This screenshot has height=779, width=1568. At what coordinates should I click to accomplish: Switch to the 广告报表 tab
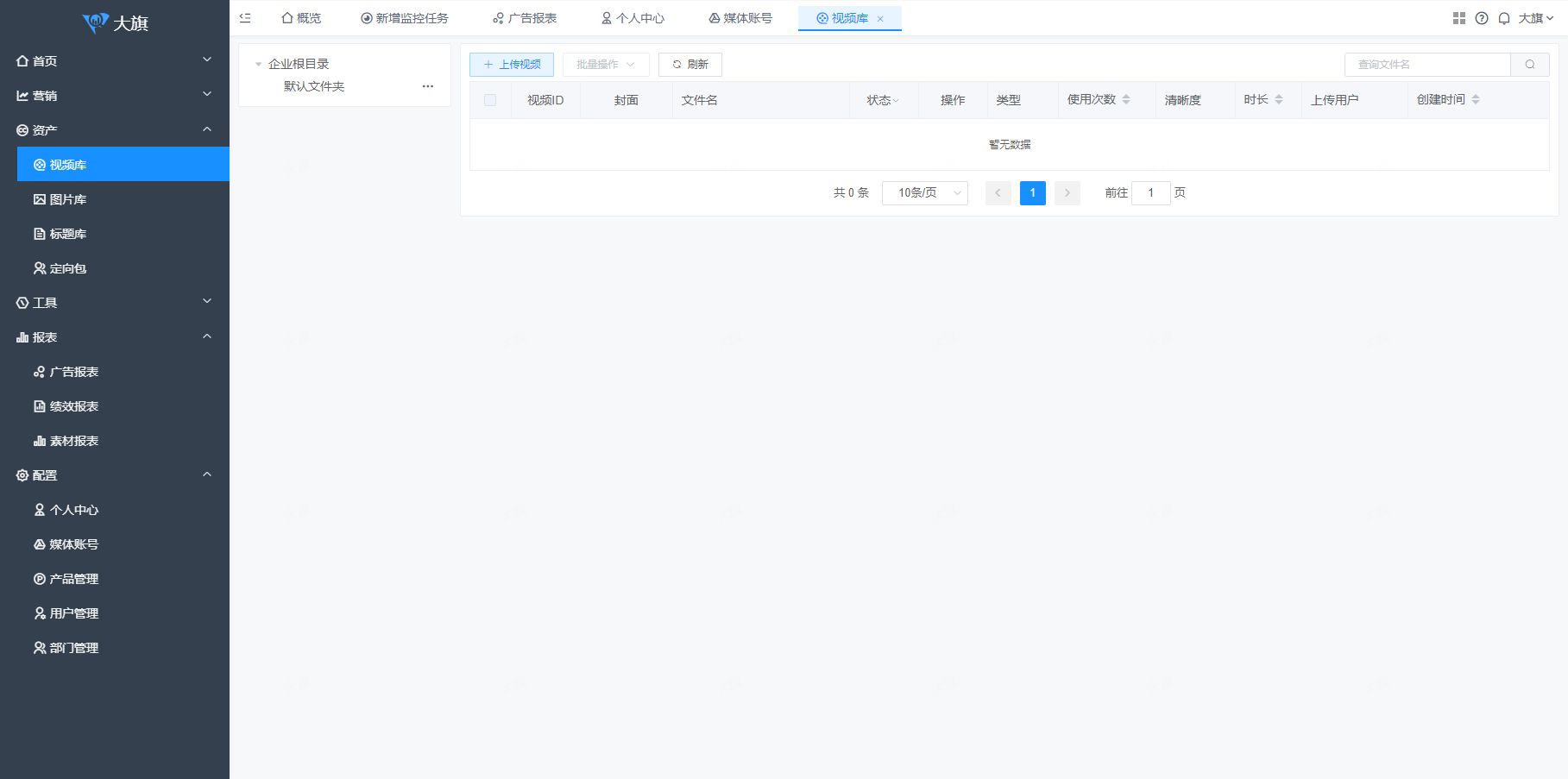[525, 18]
